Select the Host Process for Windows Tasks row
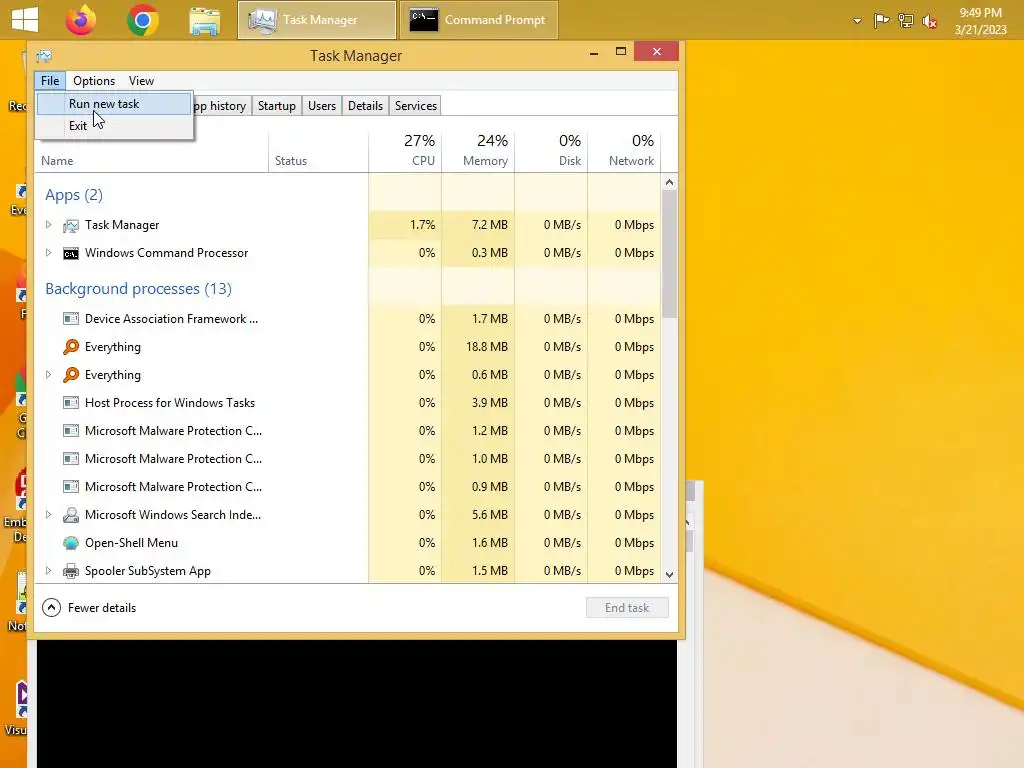The image size is (1024, 768). click(x=347, y=403)
